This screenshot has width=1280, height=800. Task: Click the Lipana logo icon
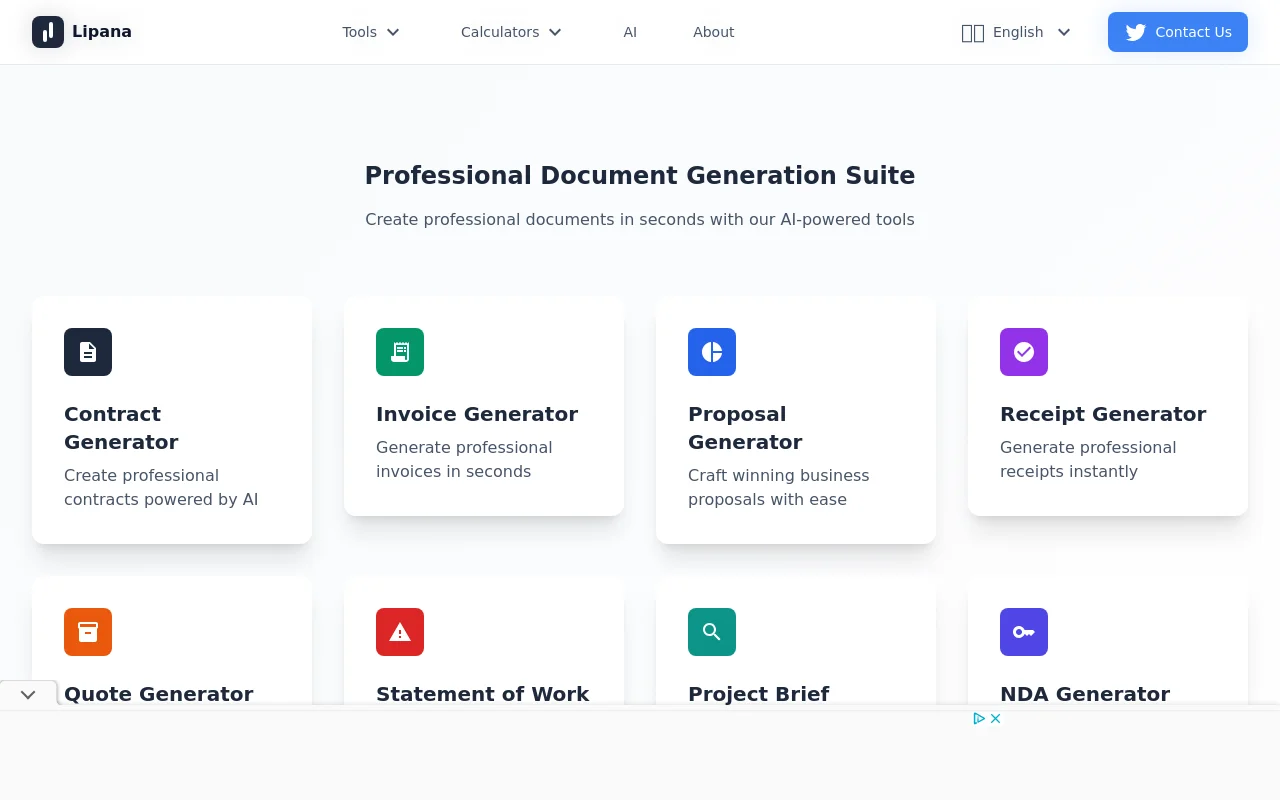click(48, 32)
